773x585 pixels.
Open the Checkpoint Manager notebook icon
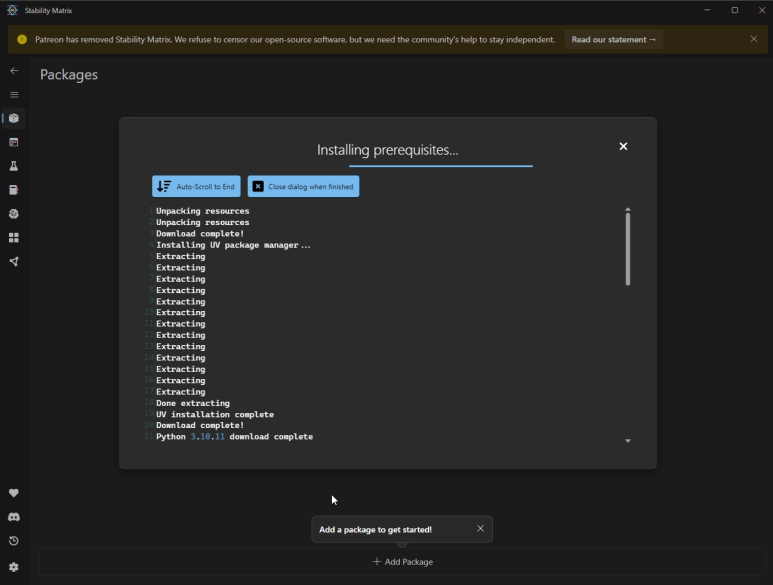coord(14,190)
